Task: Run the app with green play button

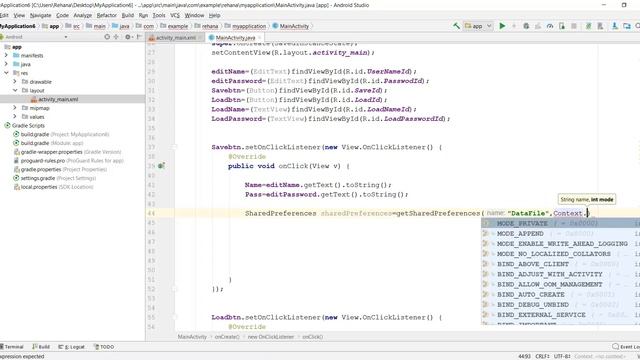Action: (x=502, y=26)
